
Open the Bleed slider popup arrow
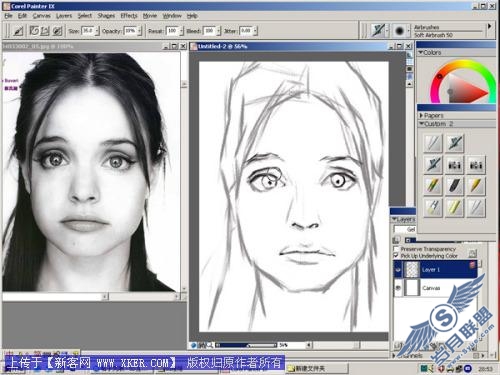[218, 31]
